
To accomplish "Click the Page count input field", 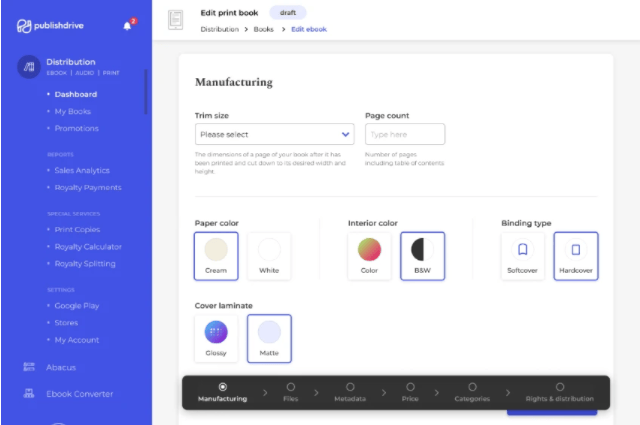I will [405, 134].
